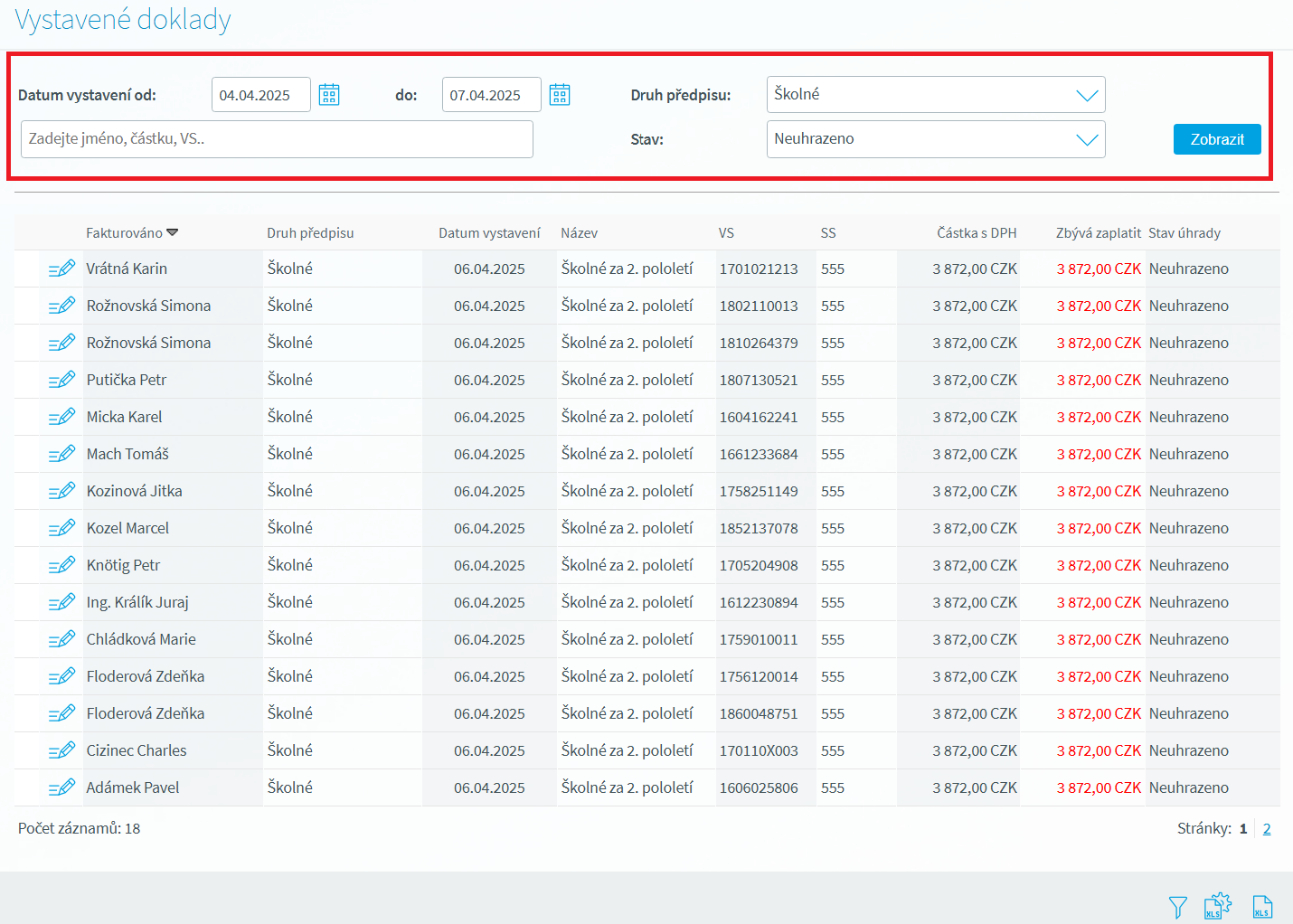Edit the Kozinová Jitka record
The height and width of the screenshot is (924, 1293).
(61, 491)
